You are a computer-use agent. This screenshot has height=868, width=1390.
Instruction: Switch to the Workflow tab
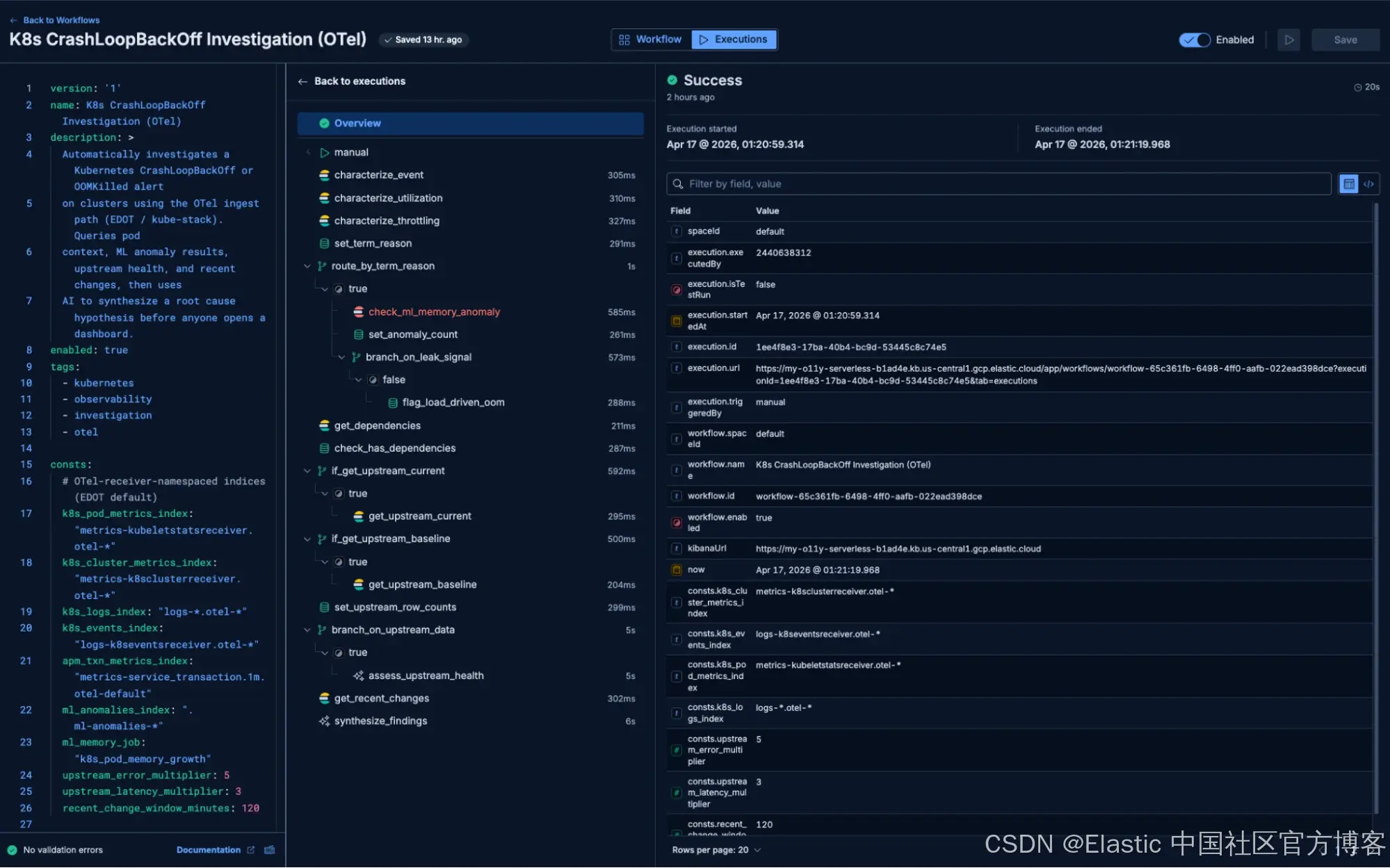coord(651,40)
